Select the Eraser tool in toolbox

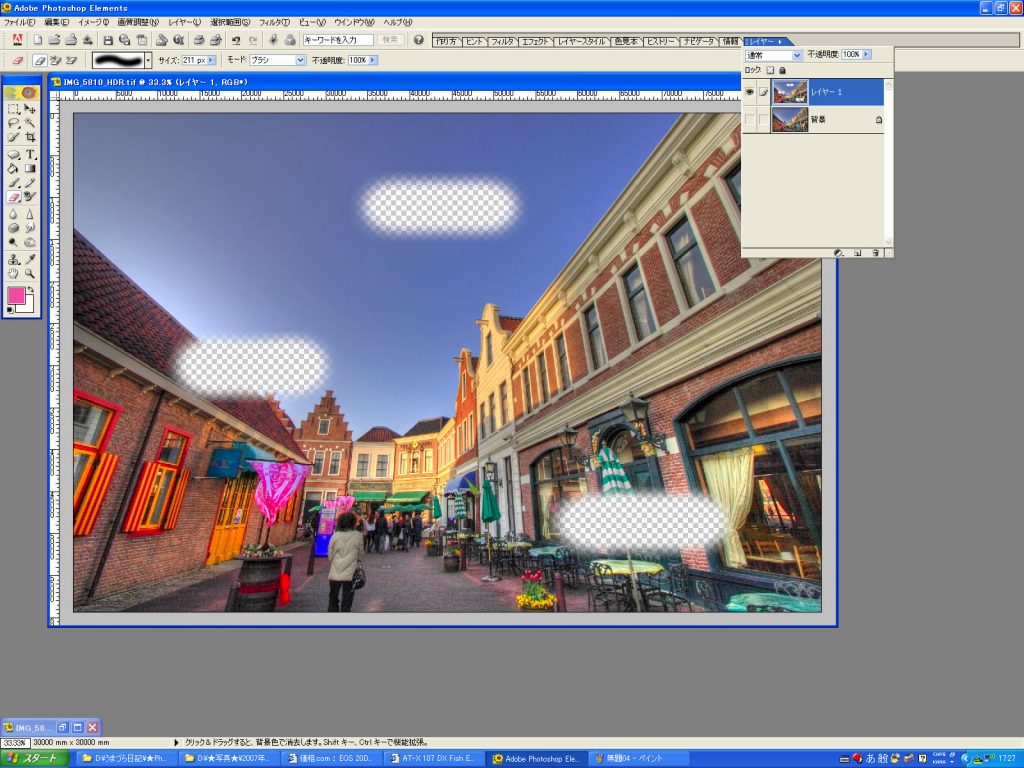click(x=13, y=197)
